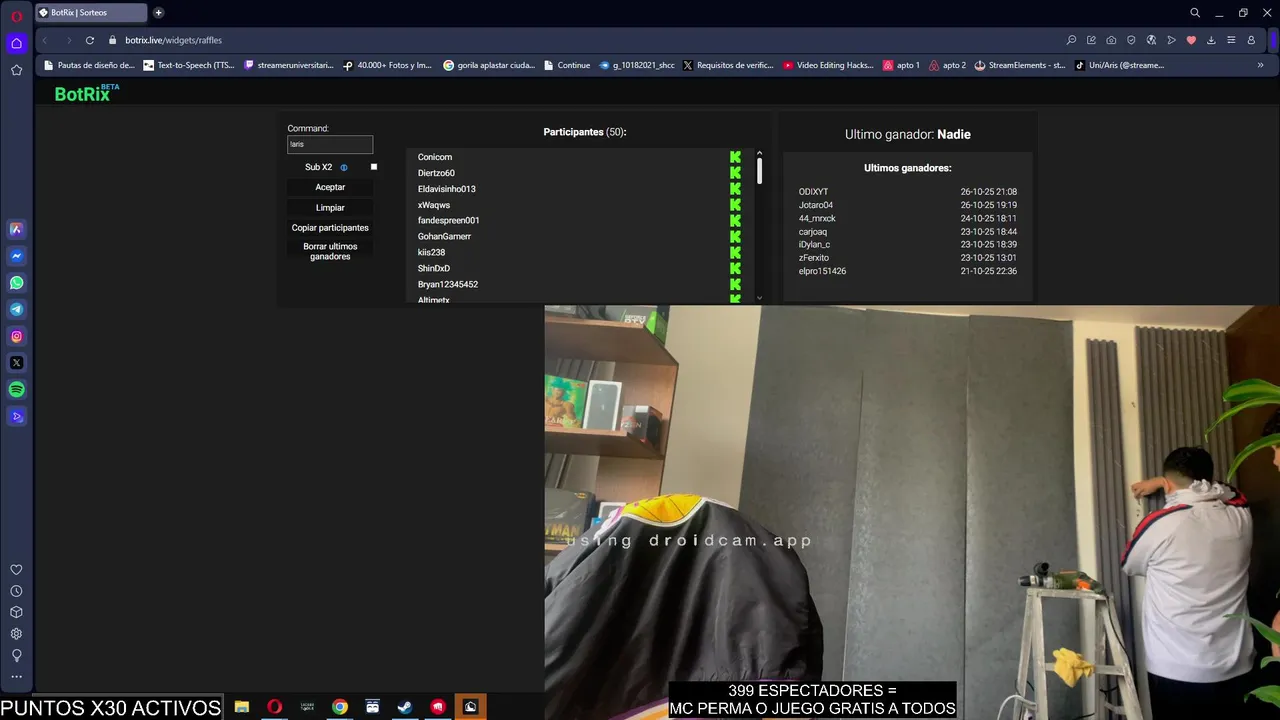
Task: Open sidebar settings gear icon
Action: pos(16,634)
